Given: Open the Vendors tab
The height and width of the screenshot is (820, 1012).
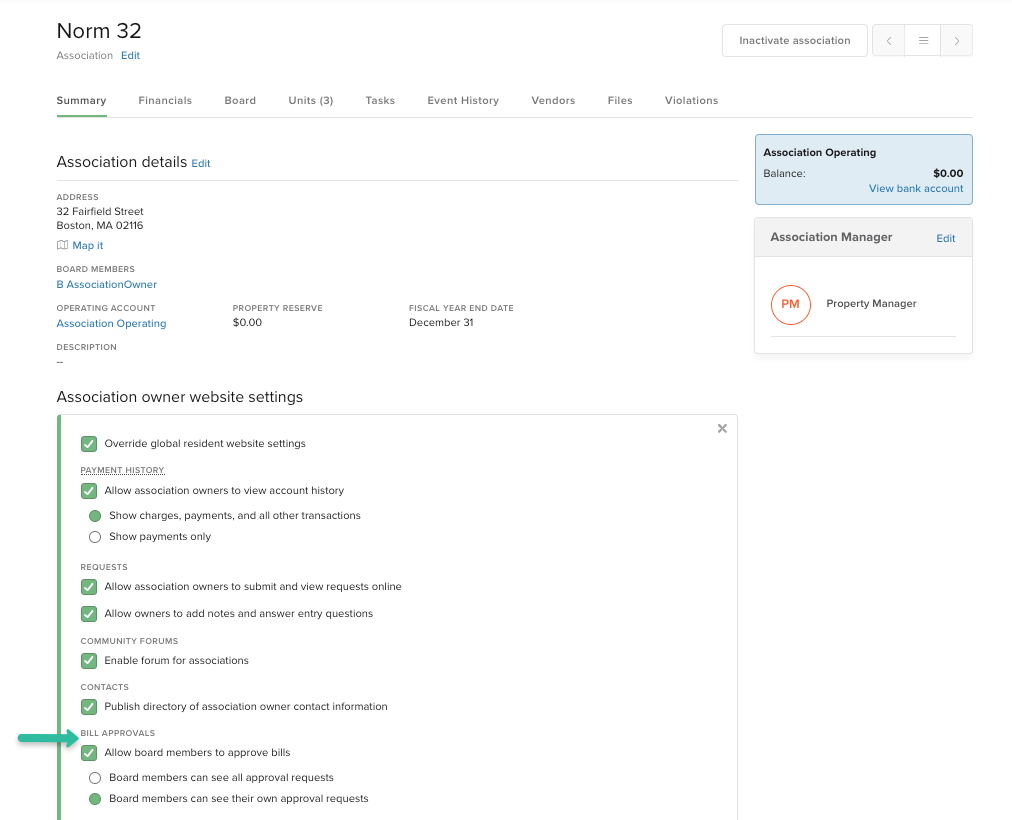Looking at the screenshot, I should coord(553,101).
